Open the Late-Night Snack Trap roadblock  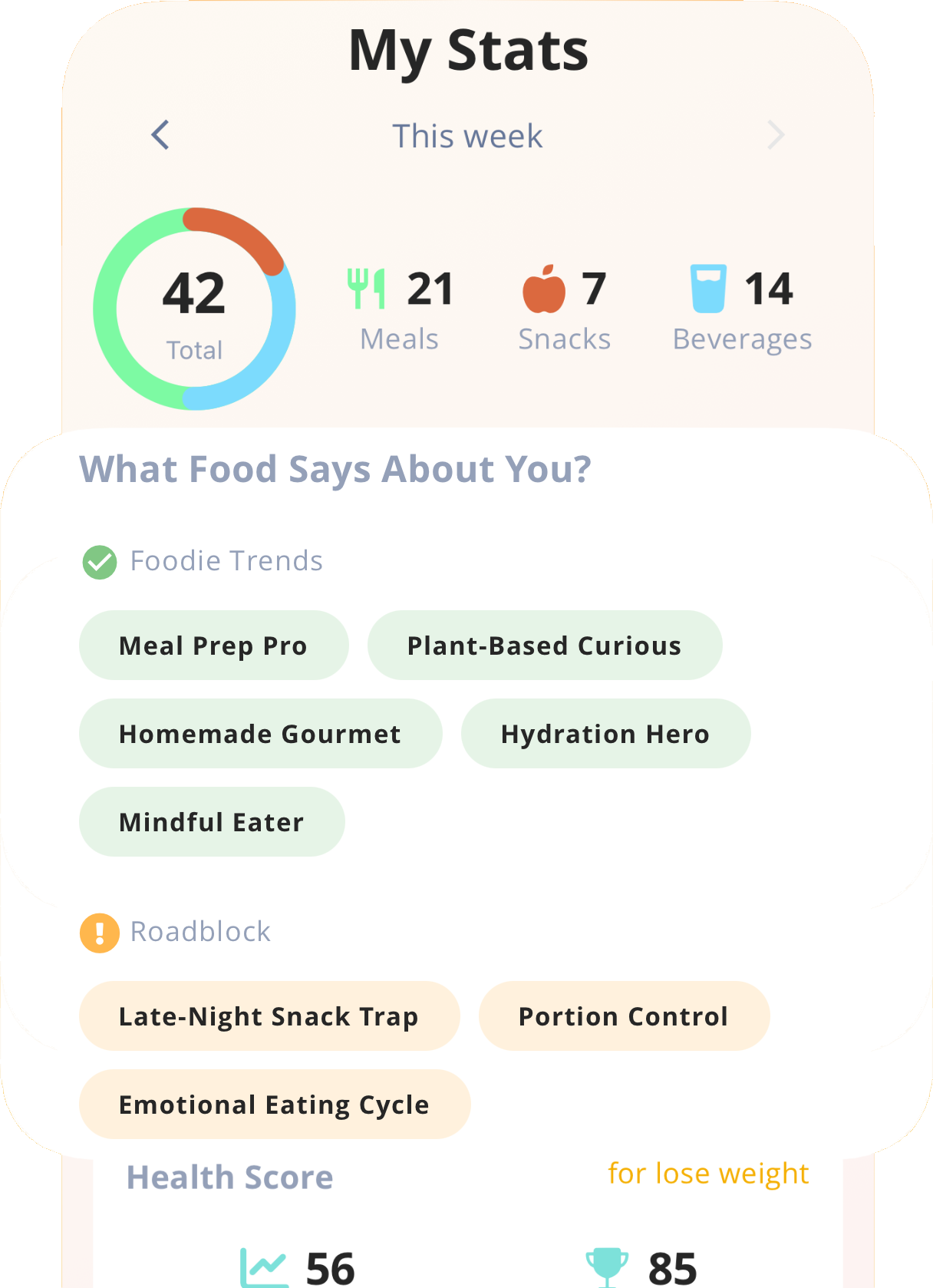(269, 1016)
